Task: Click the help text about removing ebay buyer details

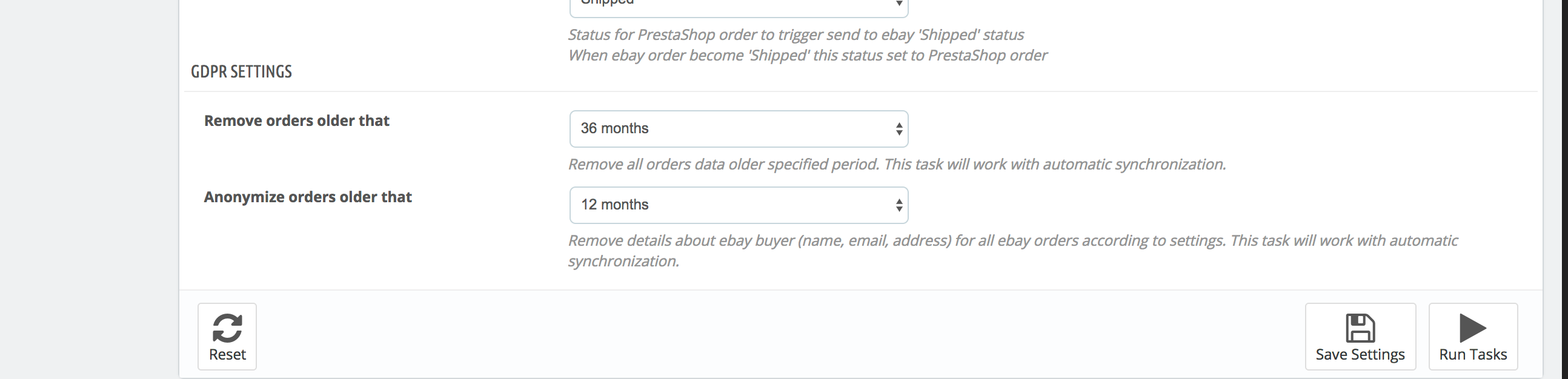Action: pyautogui.click(x=1012, y=251)
